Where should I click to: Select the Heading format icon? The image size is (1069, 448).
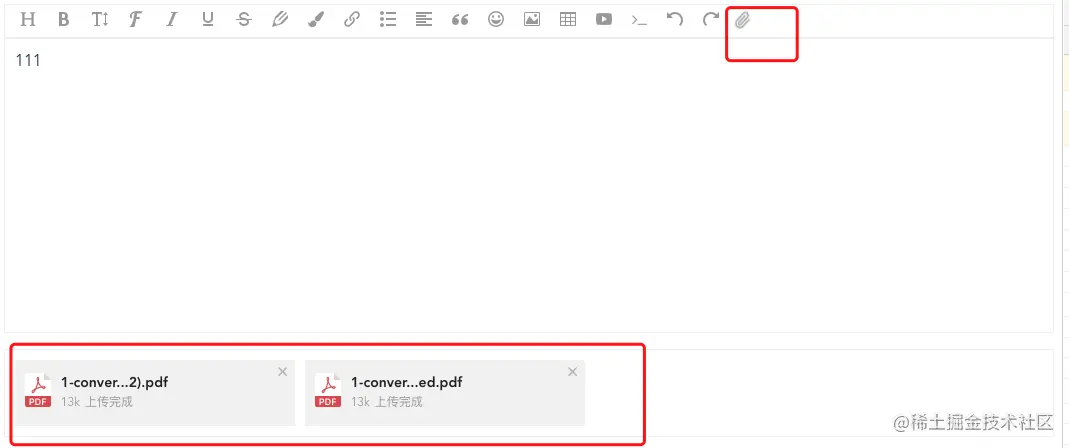27,19
